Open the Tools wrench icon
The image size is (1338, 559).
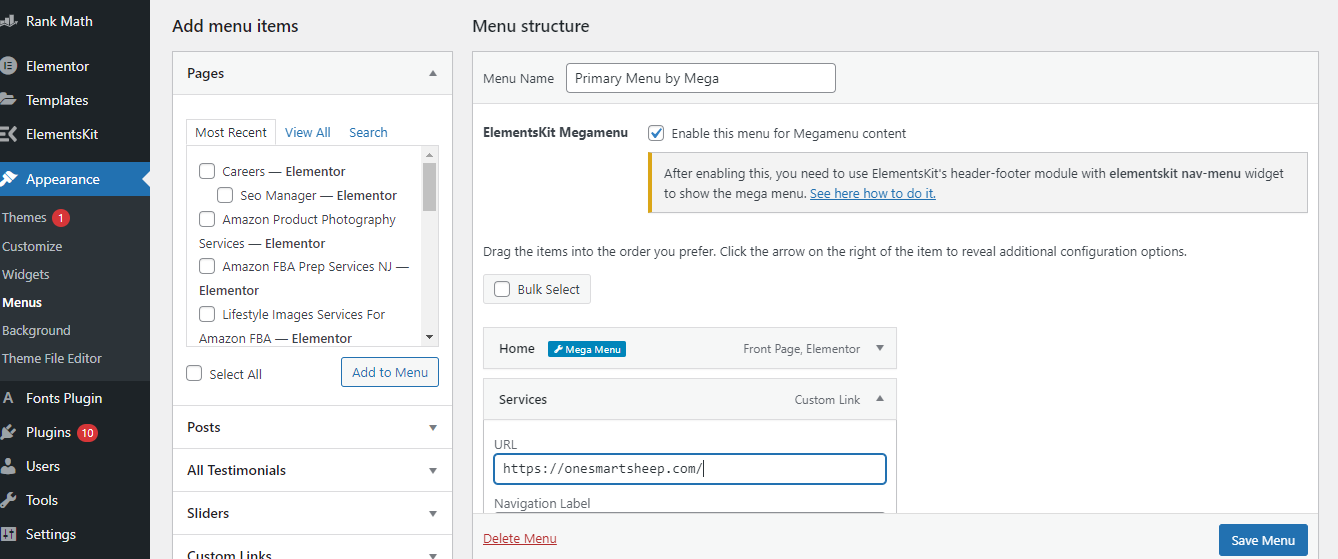click(8, 500)
